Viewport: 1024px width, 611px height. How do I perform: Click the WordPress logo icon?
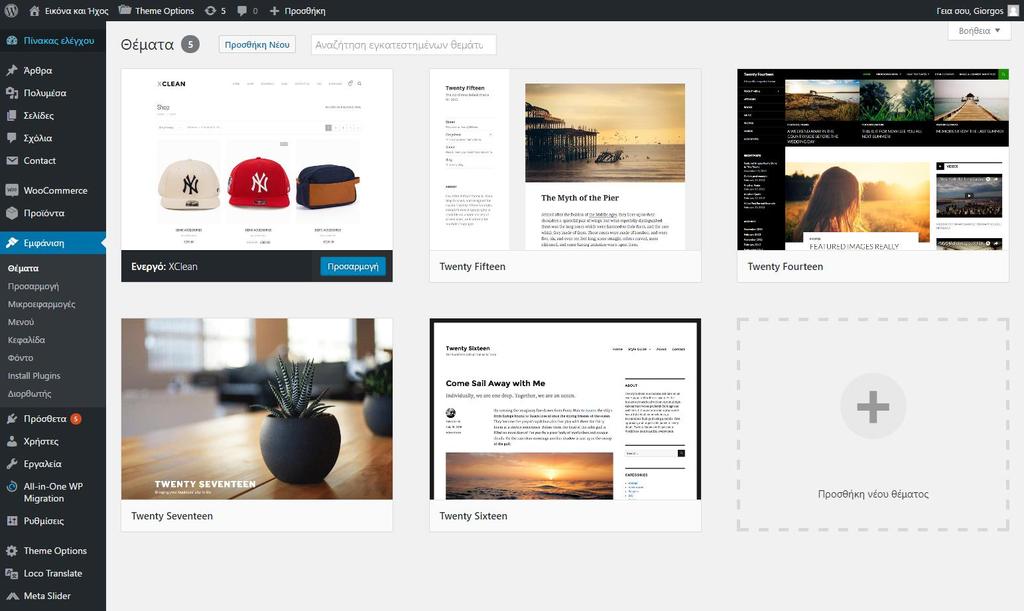pos(11,10)
